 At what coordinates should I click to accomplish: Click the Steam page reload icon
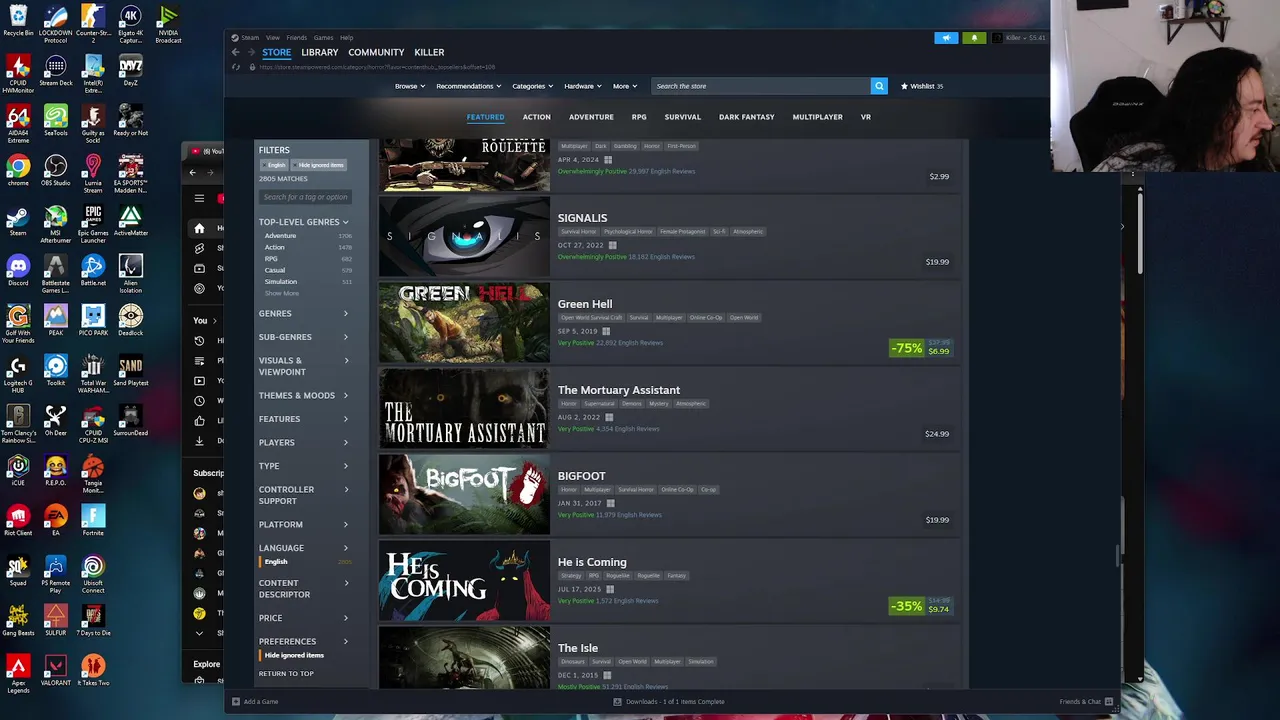point(236,67)
